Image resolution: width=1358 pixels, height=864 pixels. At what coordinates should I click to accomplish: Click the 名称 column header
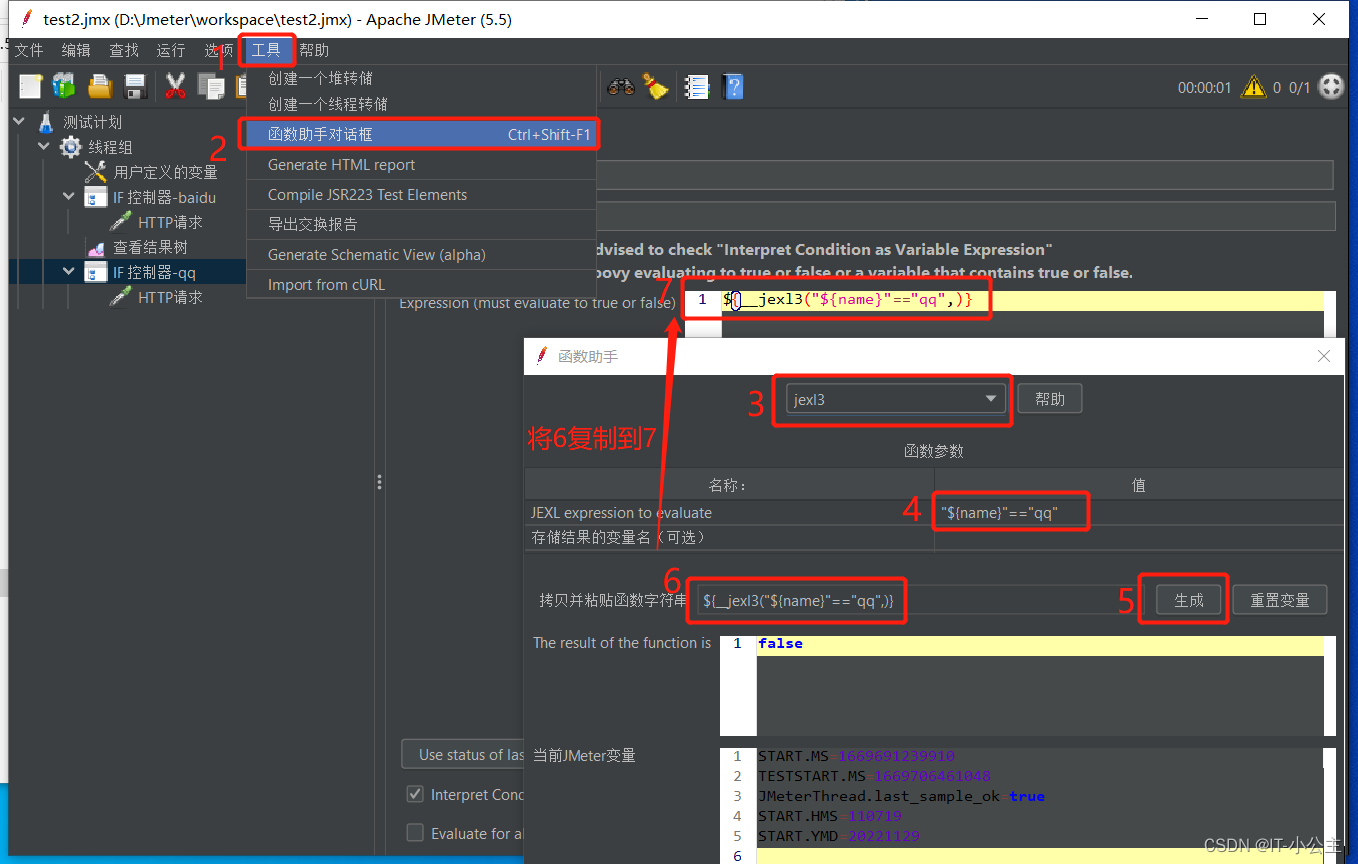[729, 485]
